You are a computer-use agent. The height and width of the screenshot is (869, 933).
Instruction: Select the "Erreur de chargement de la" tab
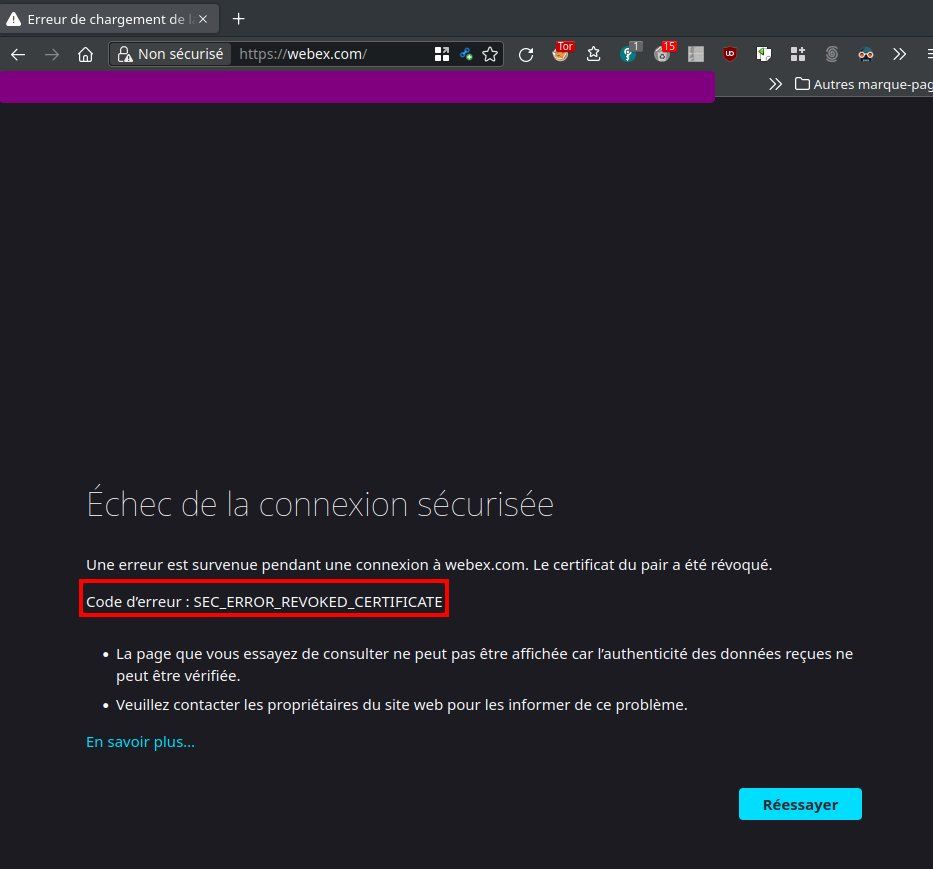pyautogui.click(x=109, y=19)
